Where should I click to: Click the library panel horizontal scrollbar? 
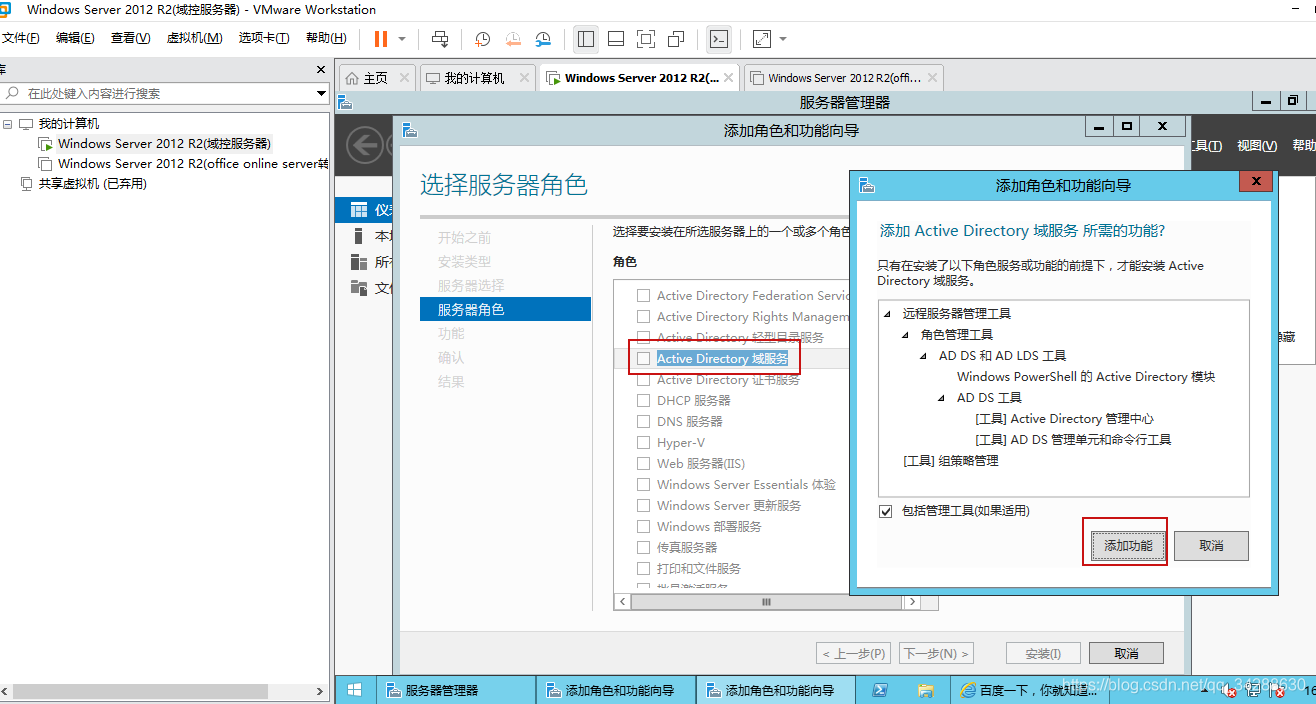pyautogui.click(x=140, y=691)
